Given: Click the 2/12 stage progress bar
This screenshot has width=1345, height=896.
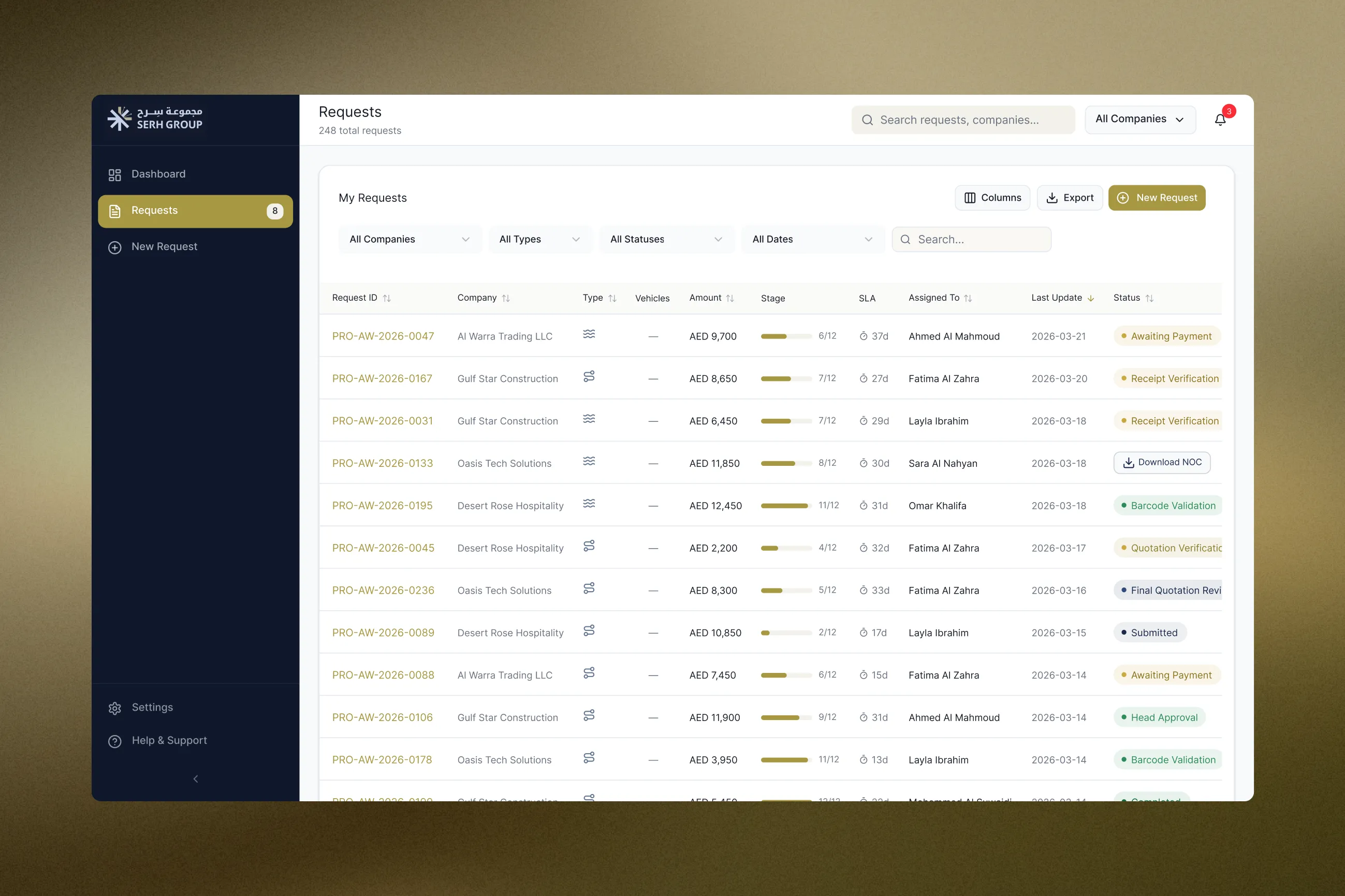Looking at the screenshot, I should [x=786, y=633].
